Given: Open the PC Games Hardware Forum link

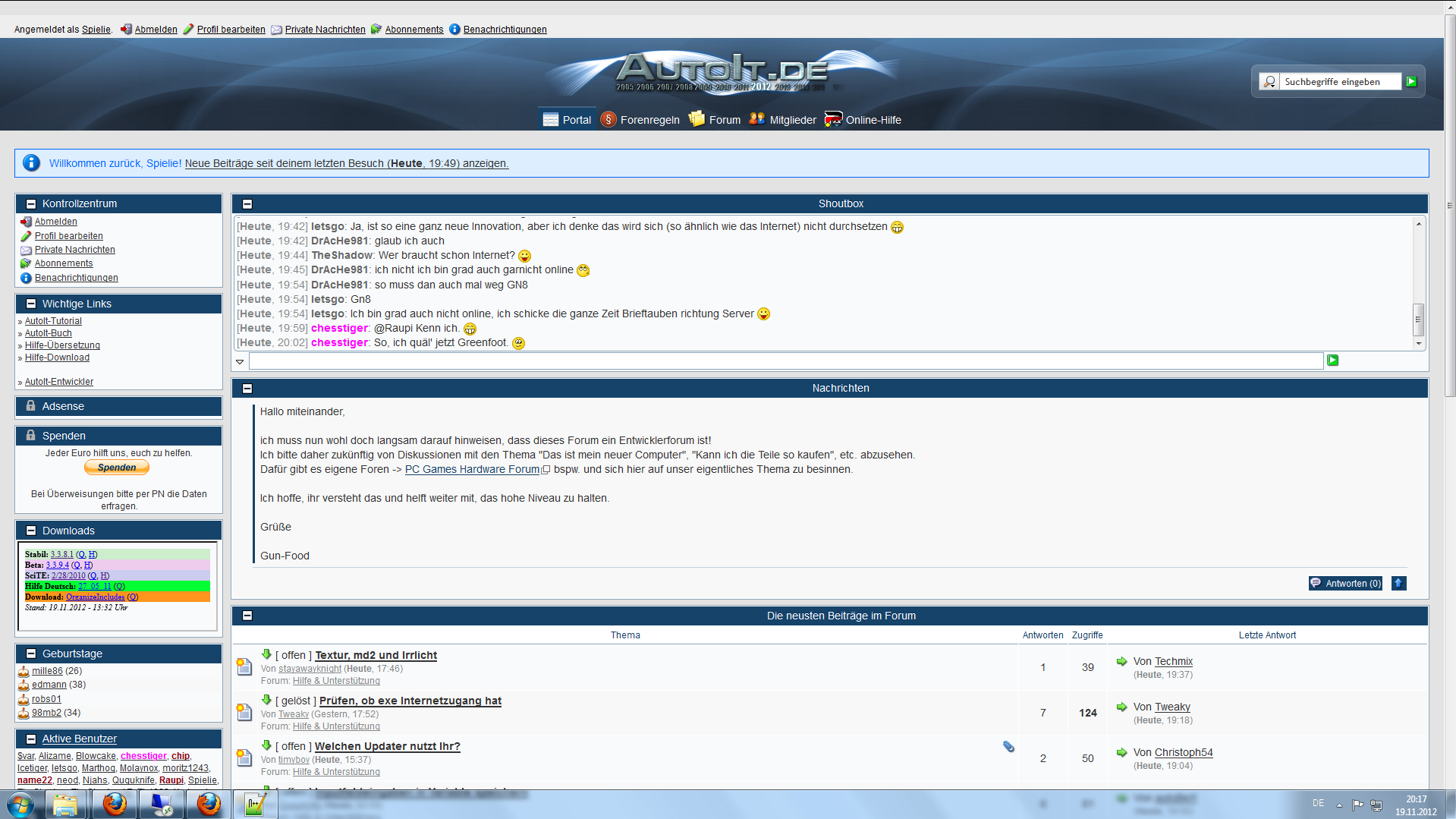Looking at the screenshot, I should click(x=472, y=470).
